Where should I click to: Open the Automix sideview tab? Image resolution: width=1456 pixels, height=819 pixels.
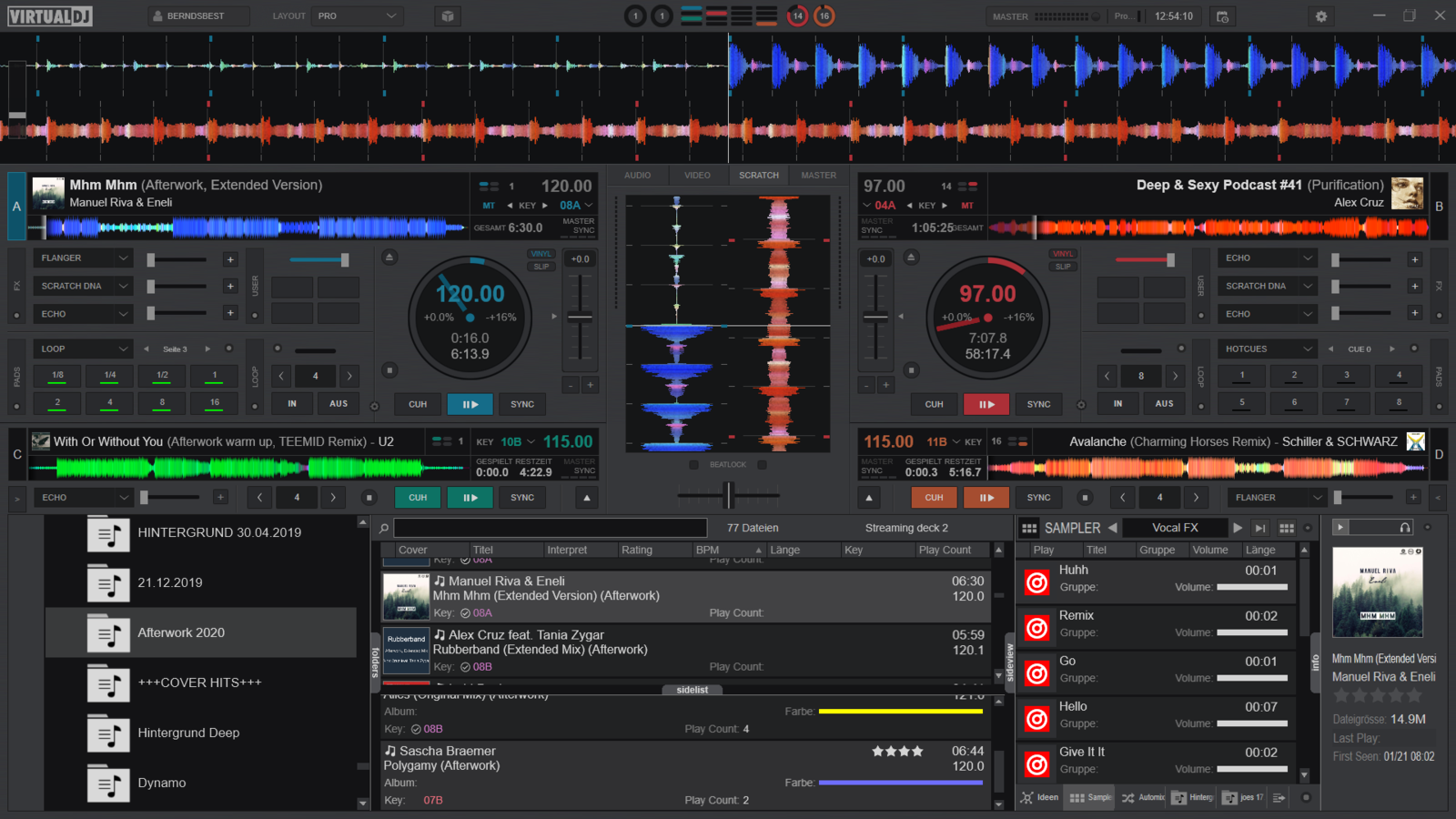point(1143,797)
